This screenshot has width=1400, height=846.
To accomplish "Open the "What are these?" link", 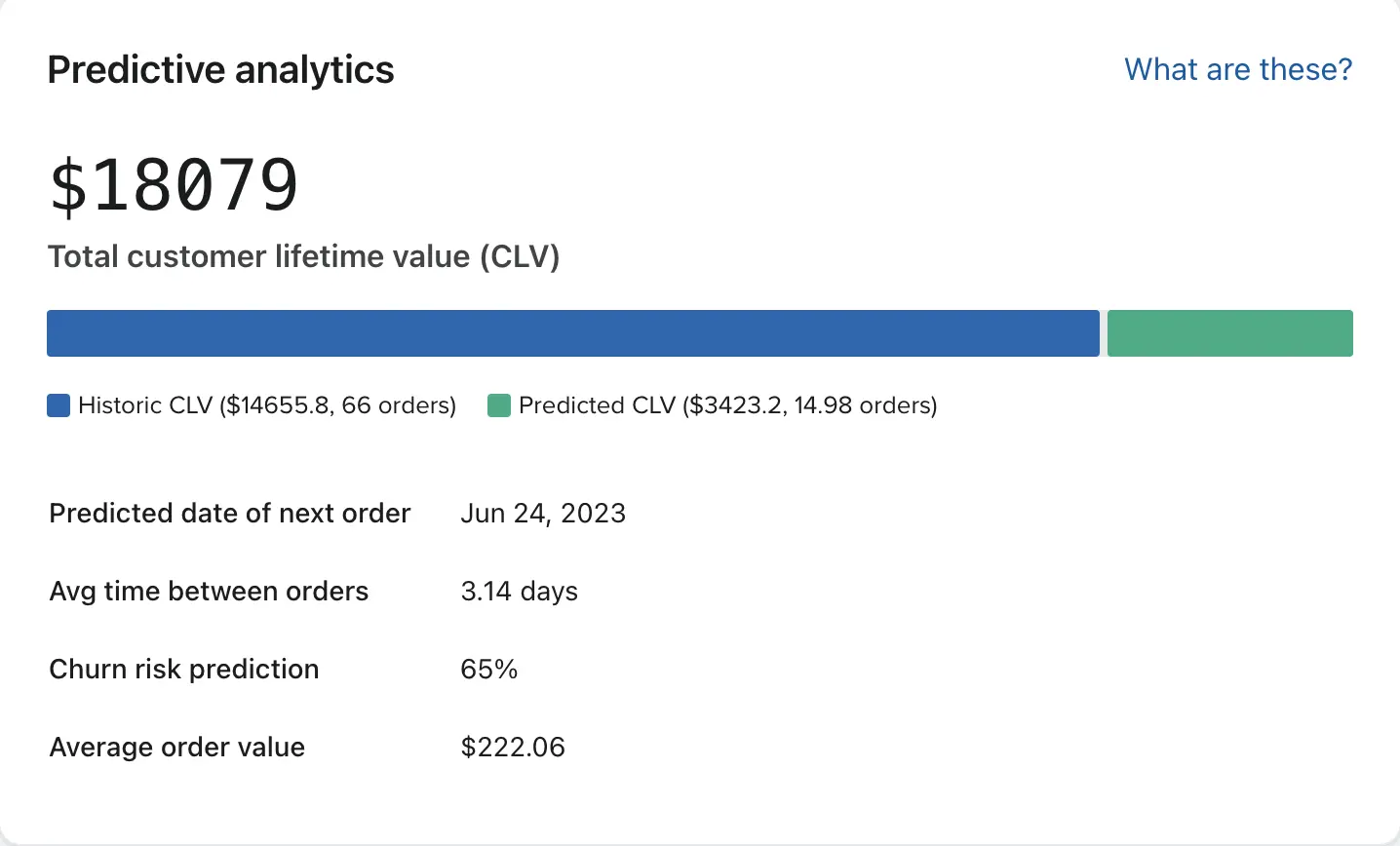I will click(1238, 70).
